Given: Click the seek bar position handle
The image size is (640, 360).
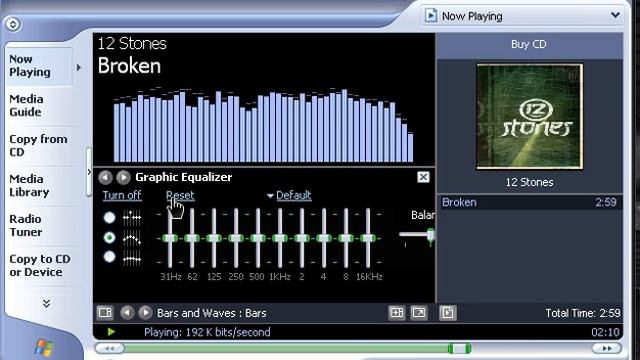Looking at the screenshot, I should point(460,349).
